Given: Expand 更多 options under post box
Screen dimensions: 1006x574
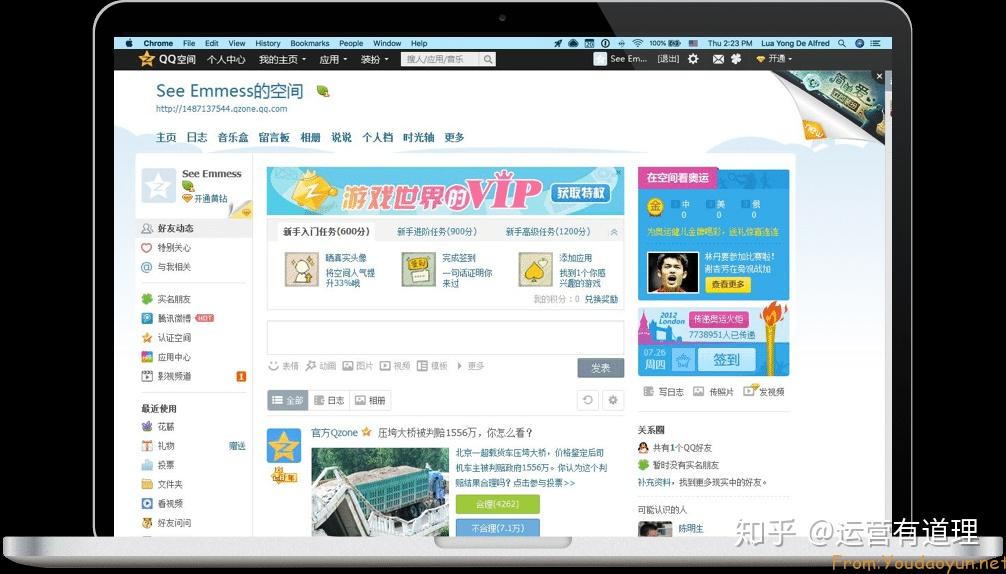Looking at the screenshot, I should (470, 366).
